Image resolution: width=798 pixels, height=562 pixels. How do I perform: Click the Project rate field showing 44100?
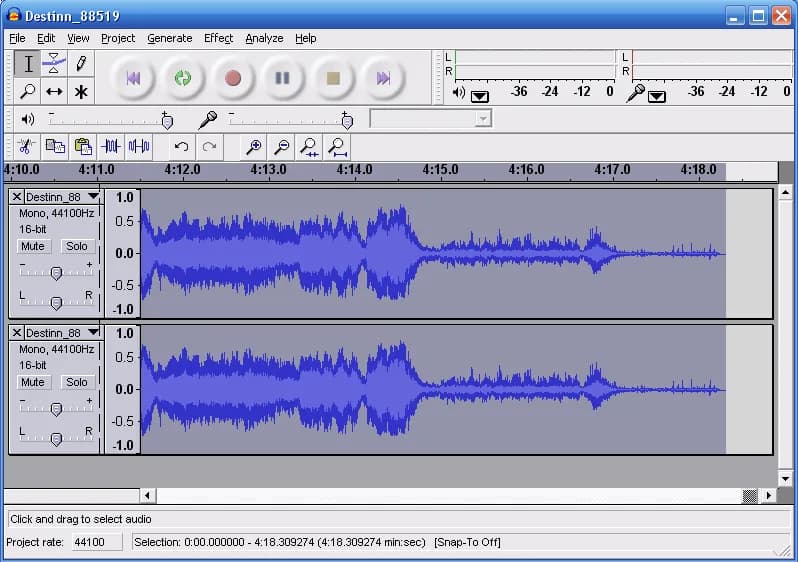[x=96, y=542]
